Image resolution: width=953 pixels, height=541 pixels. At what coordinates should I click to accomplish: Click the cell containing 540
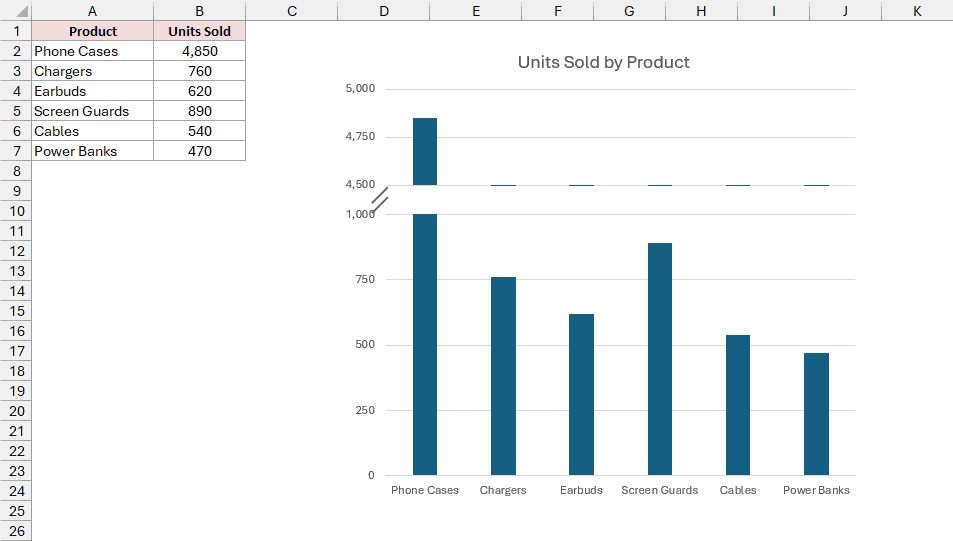199,131
